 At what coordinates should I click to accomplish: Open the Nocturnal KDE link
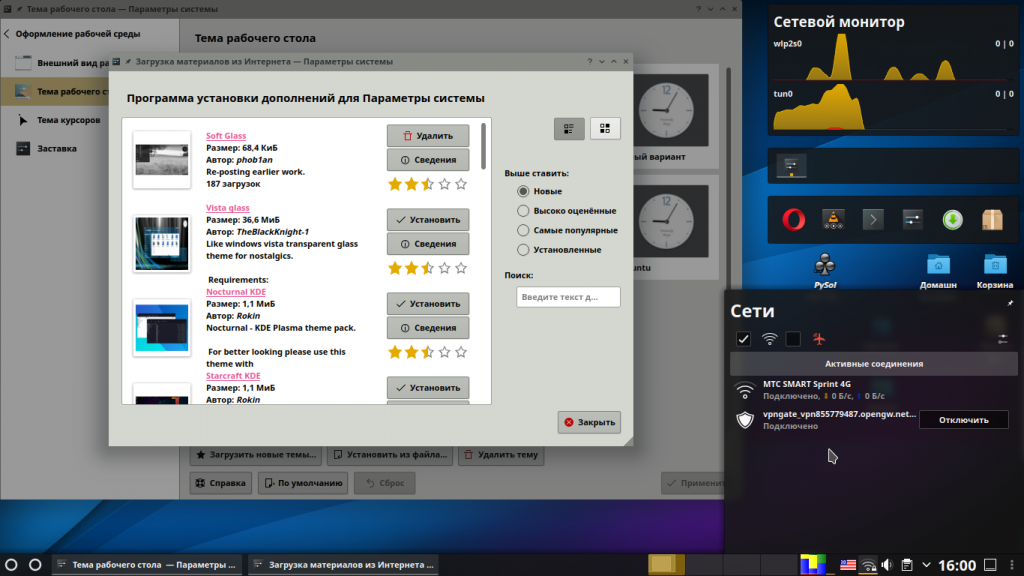tap(236, 292)
